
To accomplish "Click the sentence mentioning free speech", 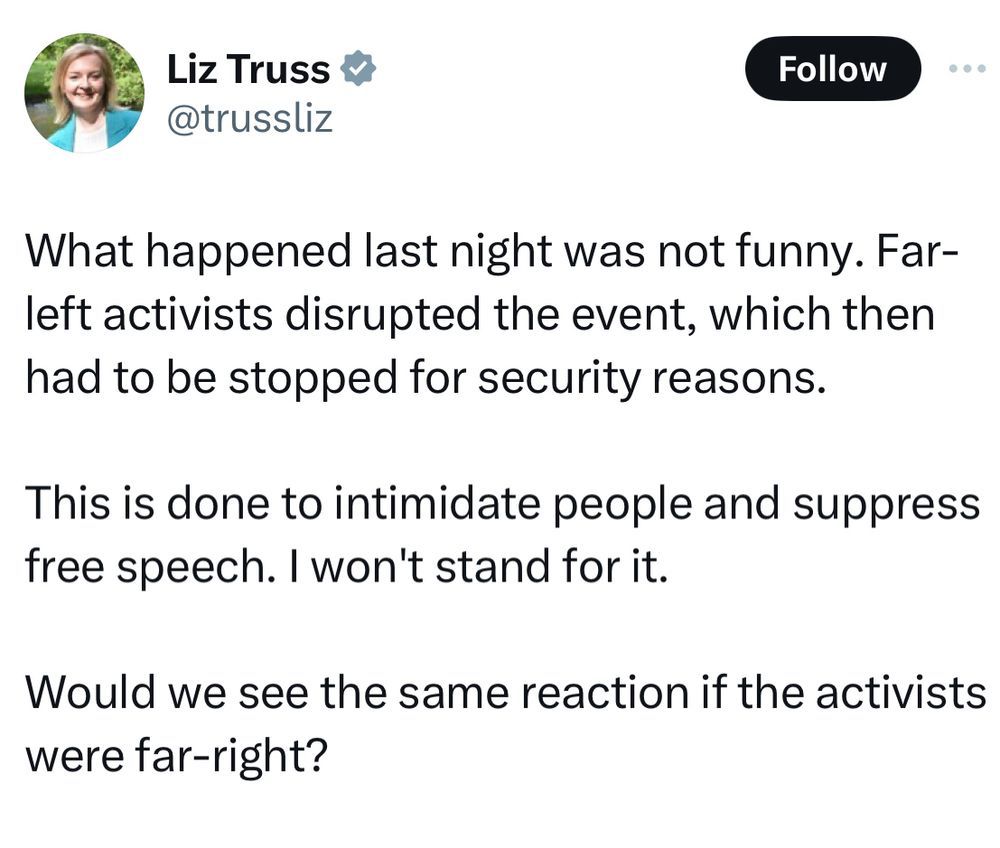I will click(x=500, y=534).
